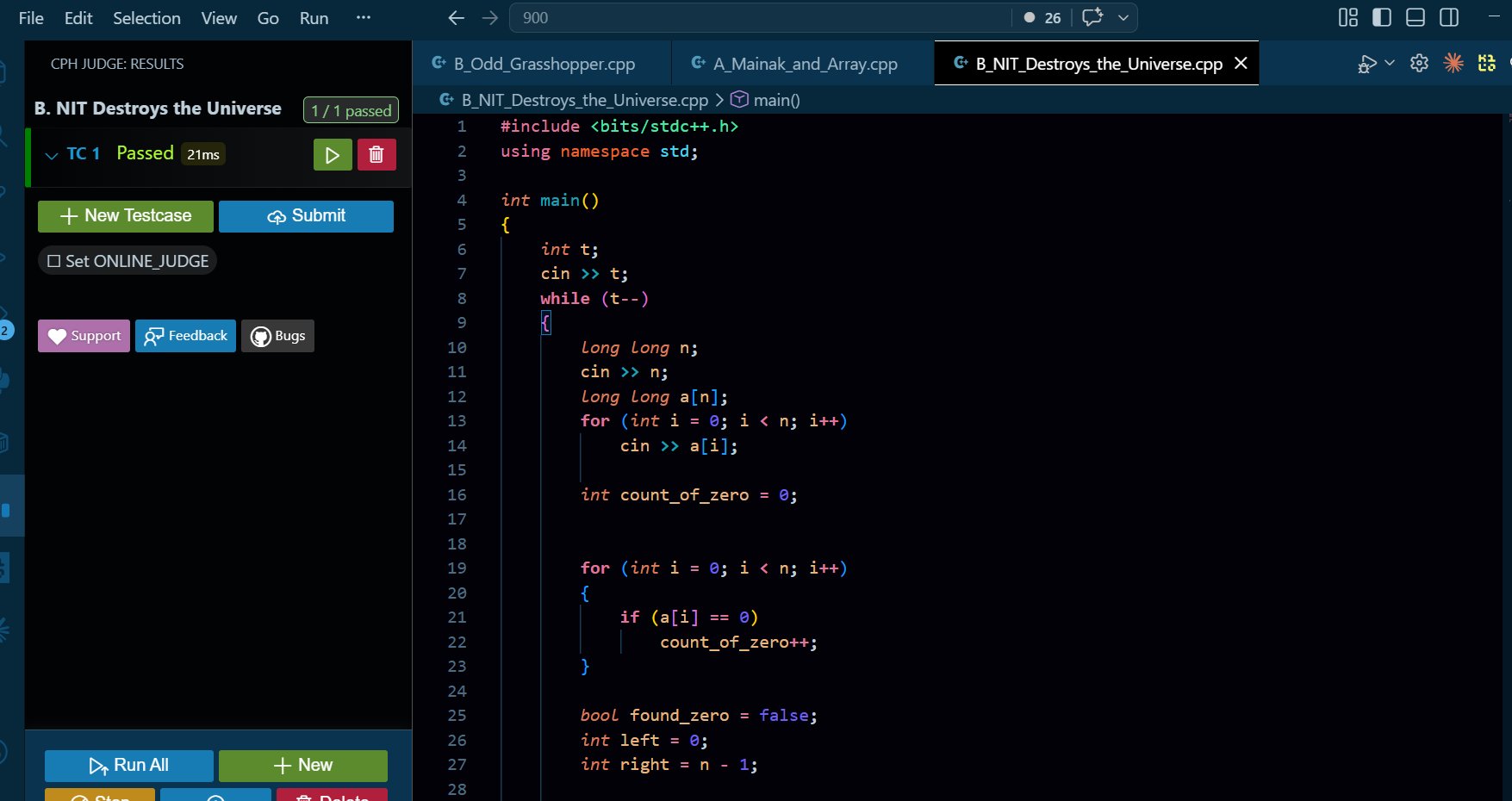
Task: Open the Selection menu
Action: [146, 18]
